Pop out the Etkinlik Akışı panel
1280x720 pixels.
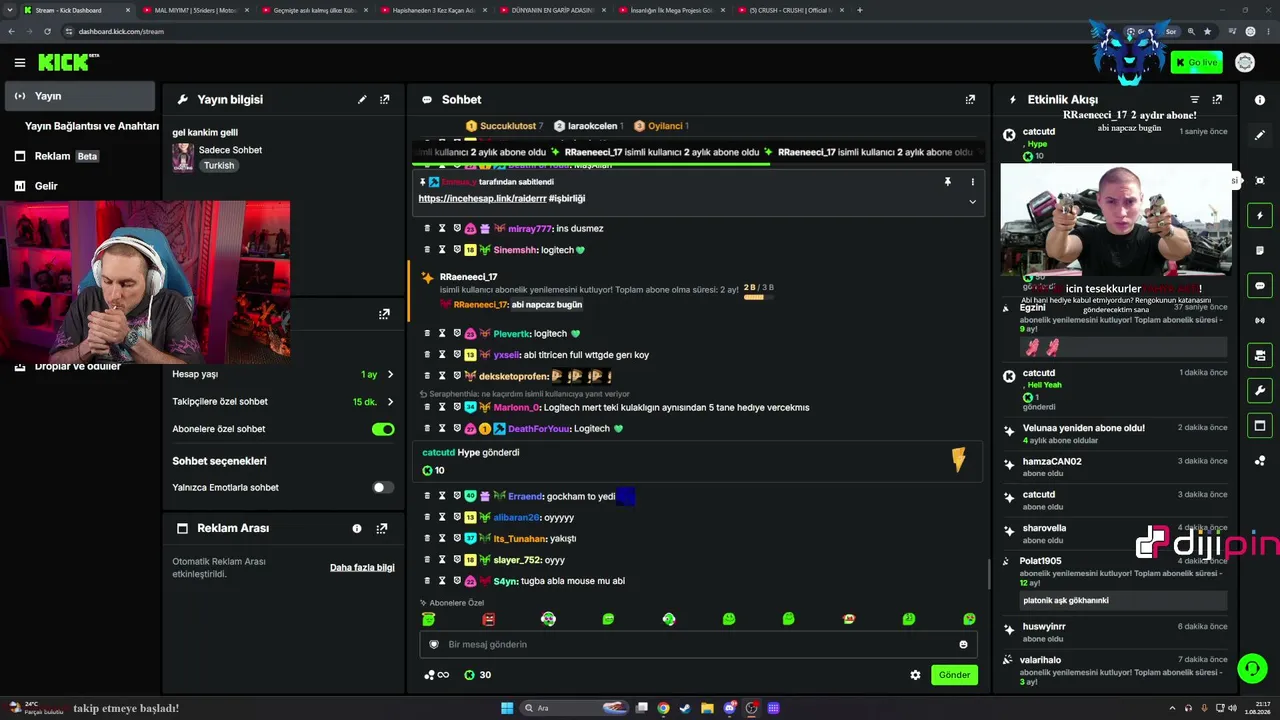pyautogui.click(x=1217, y=100)
